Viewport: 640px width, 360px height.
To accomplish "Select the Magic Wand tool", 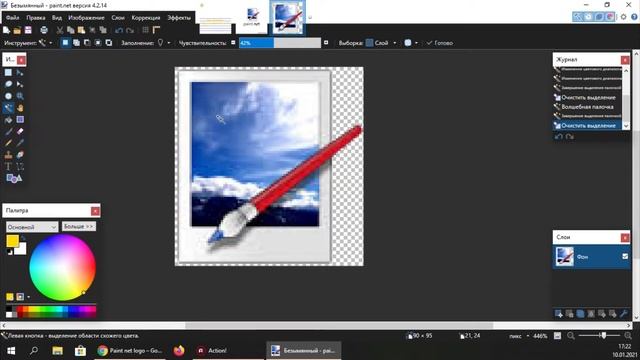I will point(8,108).
